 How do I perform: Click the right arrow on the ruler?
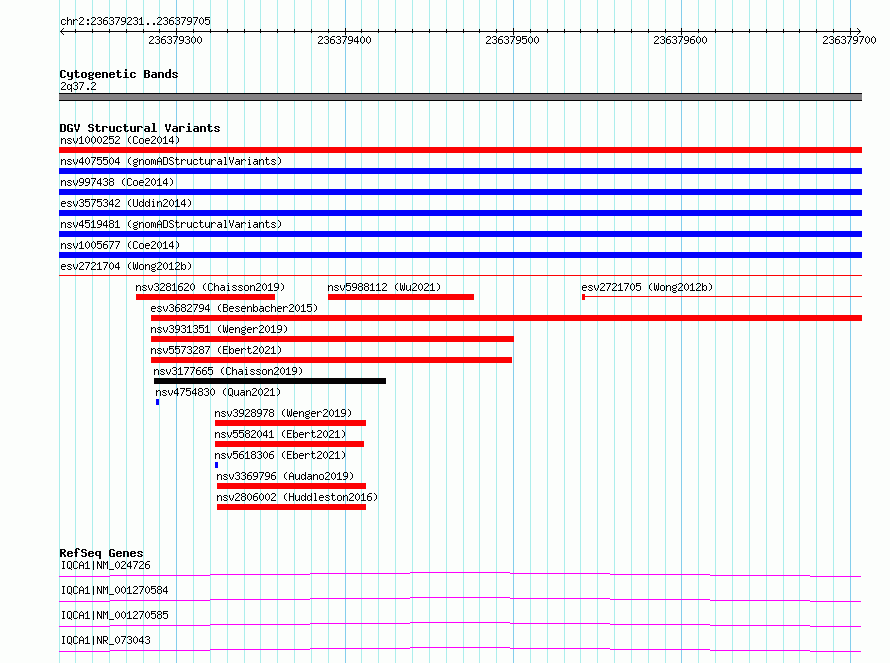(858, 31)
